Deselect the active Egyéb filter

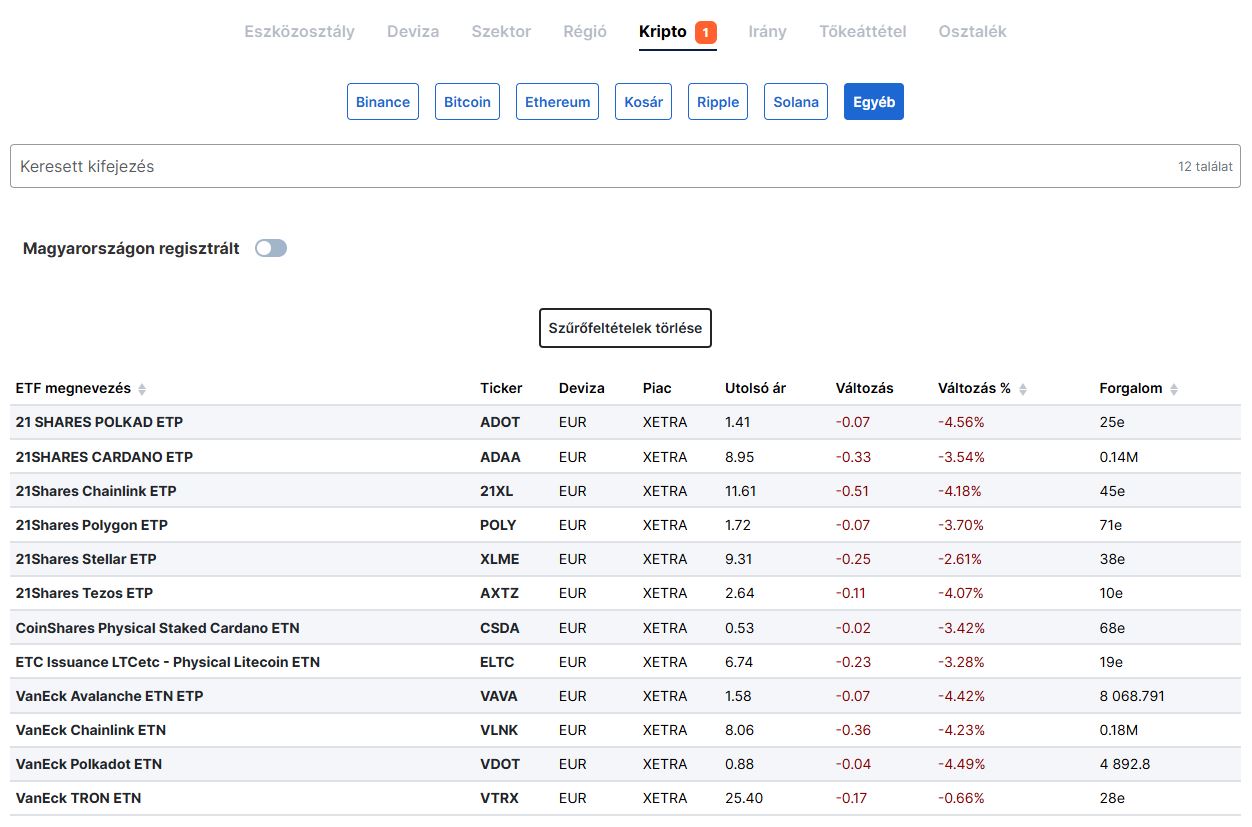pyautogui.click(x=874, y=102)
